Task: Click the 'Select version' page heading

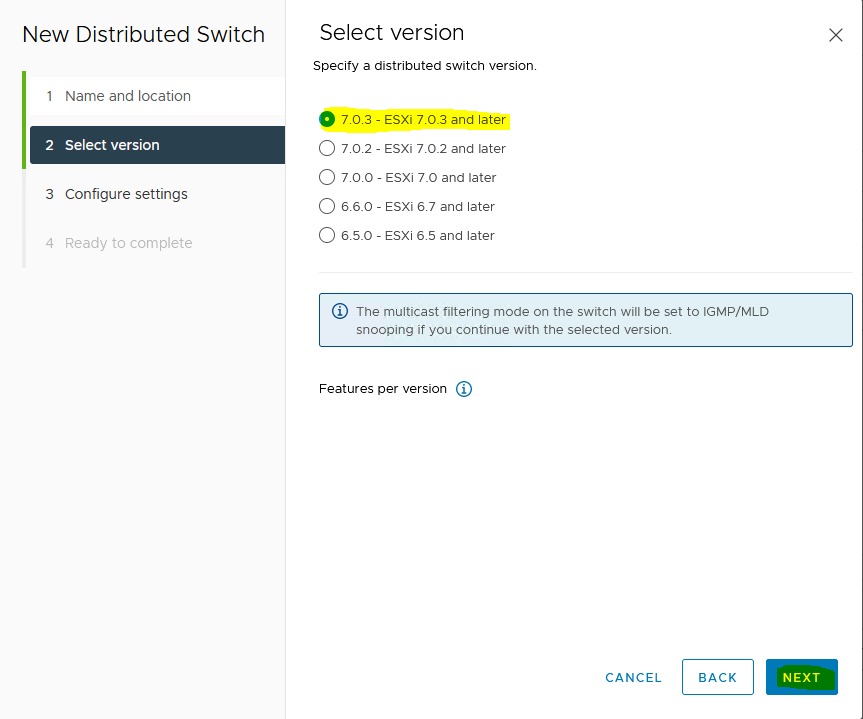Action: coord(392,32)
